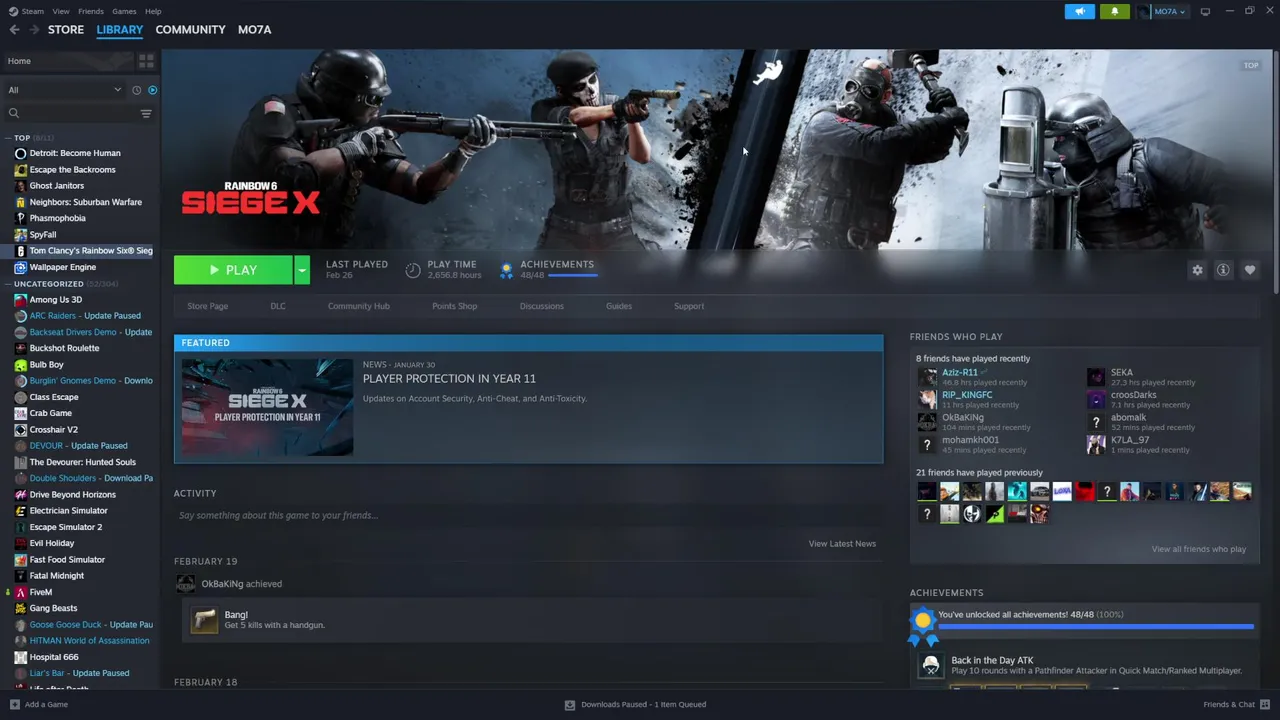Open the green notifications bell
Viewport: 1280px width, 720px height.
(x=1114, y=11)
